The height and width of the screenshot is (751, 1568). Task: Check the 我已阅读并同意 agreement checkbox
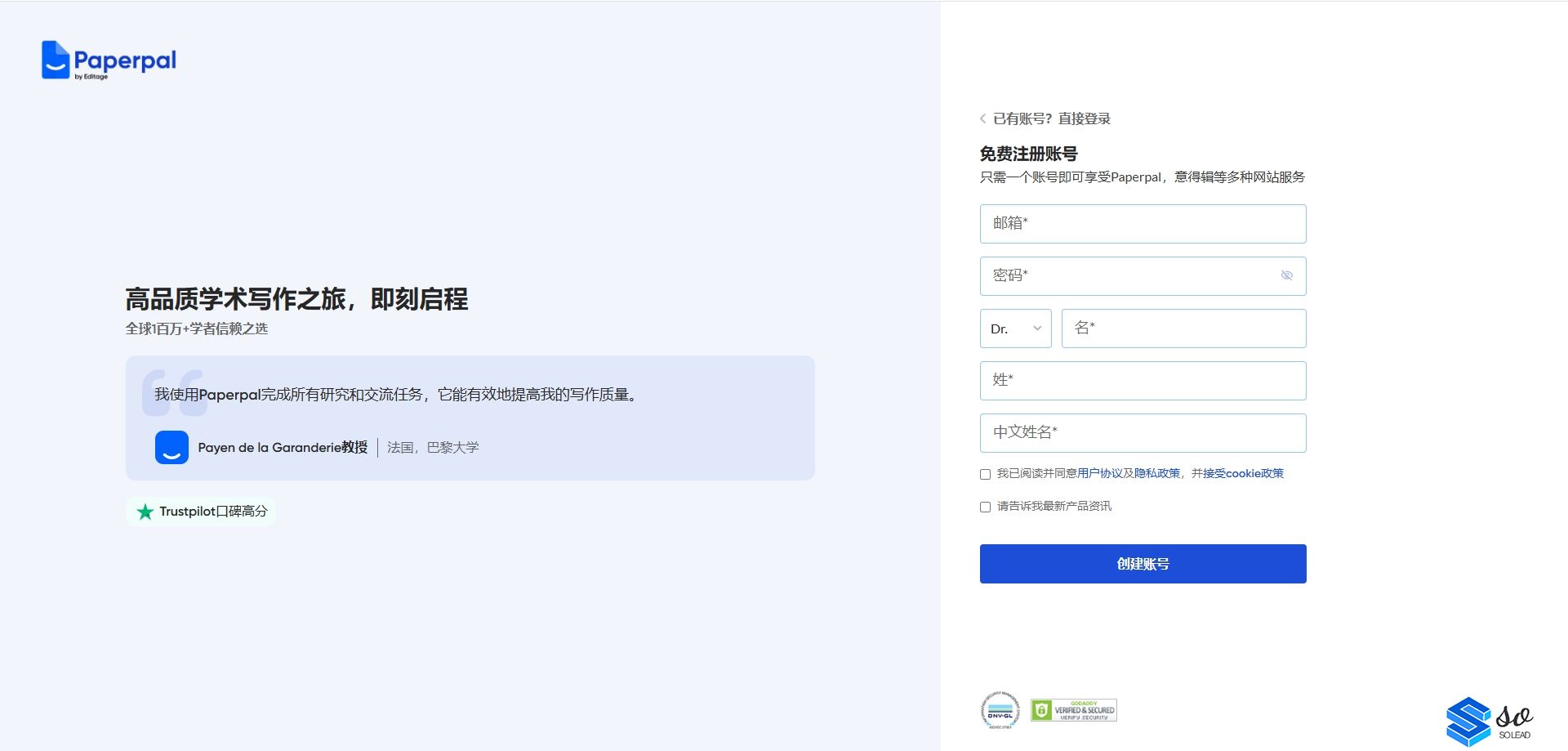[985, 474]
